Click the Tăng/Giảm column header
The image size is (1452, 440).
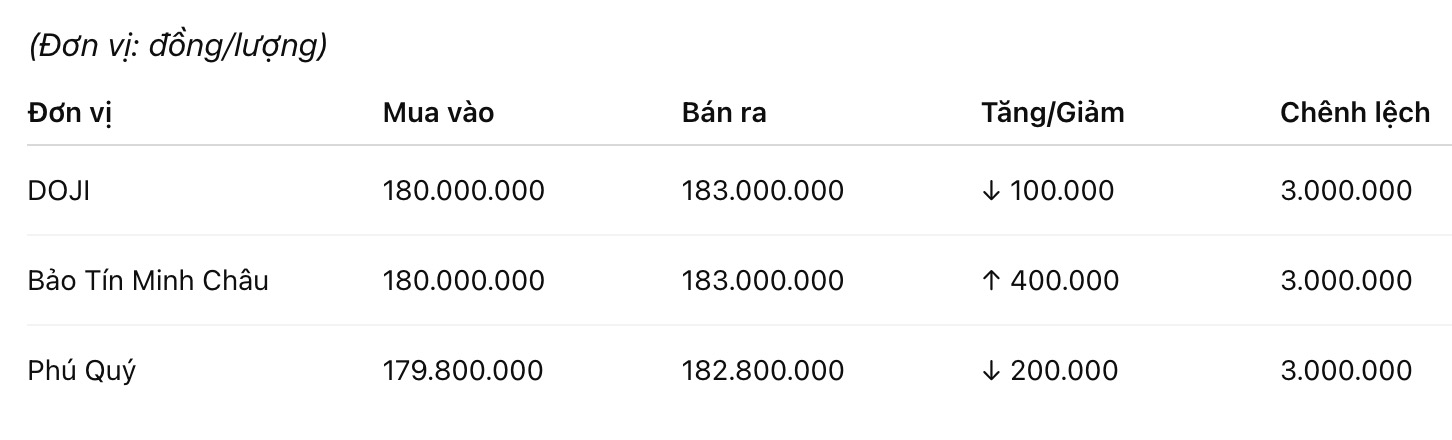click(x=1053, y=113)
